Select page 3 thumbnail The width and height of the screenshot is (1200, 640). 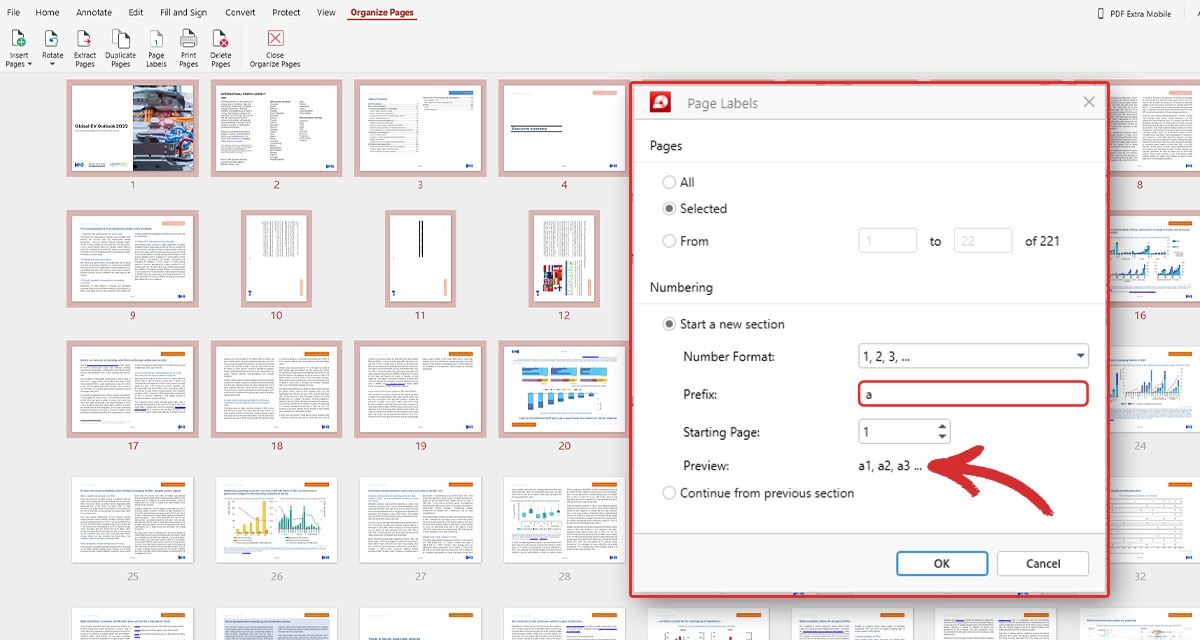(x=420, y=128)
